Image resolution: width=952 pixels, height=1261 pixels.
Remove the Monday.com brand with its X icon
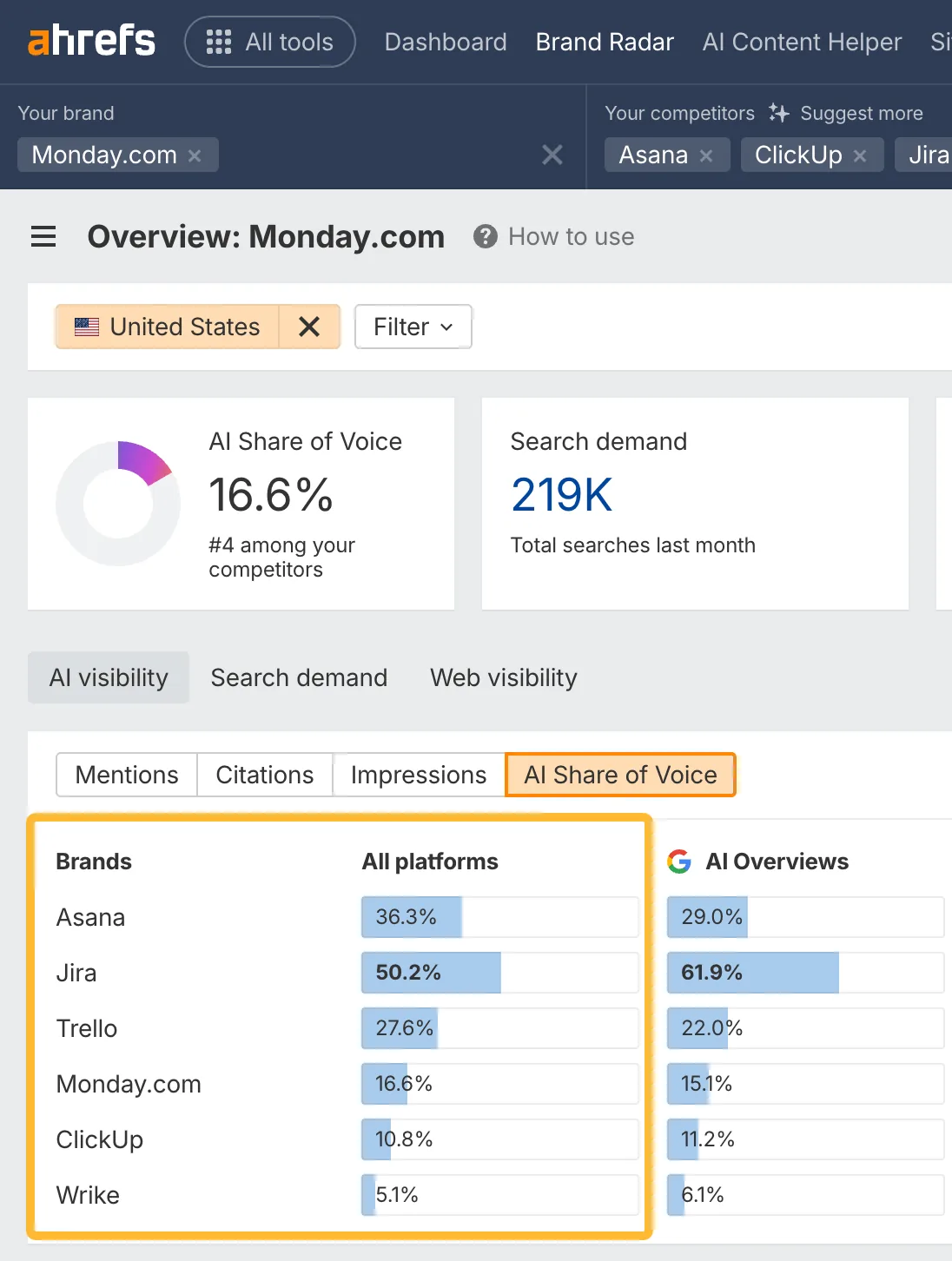click(x=195, y=155)
